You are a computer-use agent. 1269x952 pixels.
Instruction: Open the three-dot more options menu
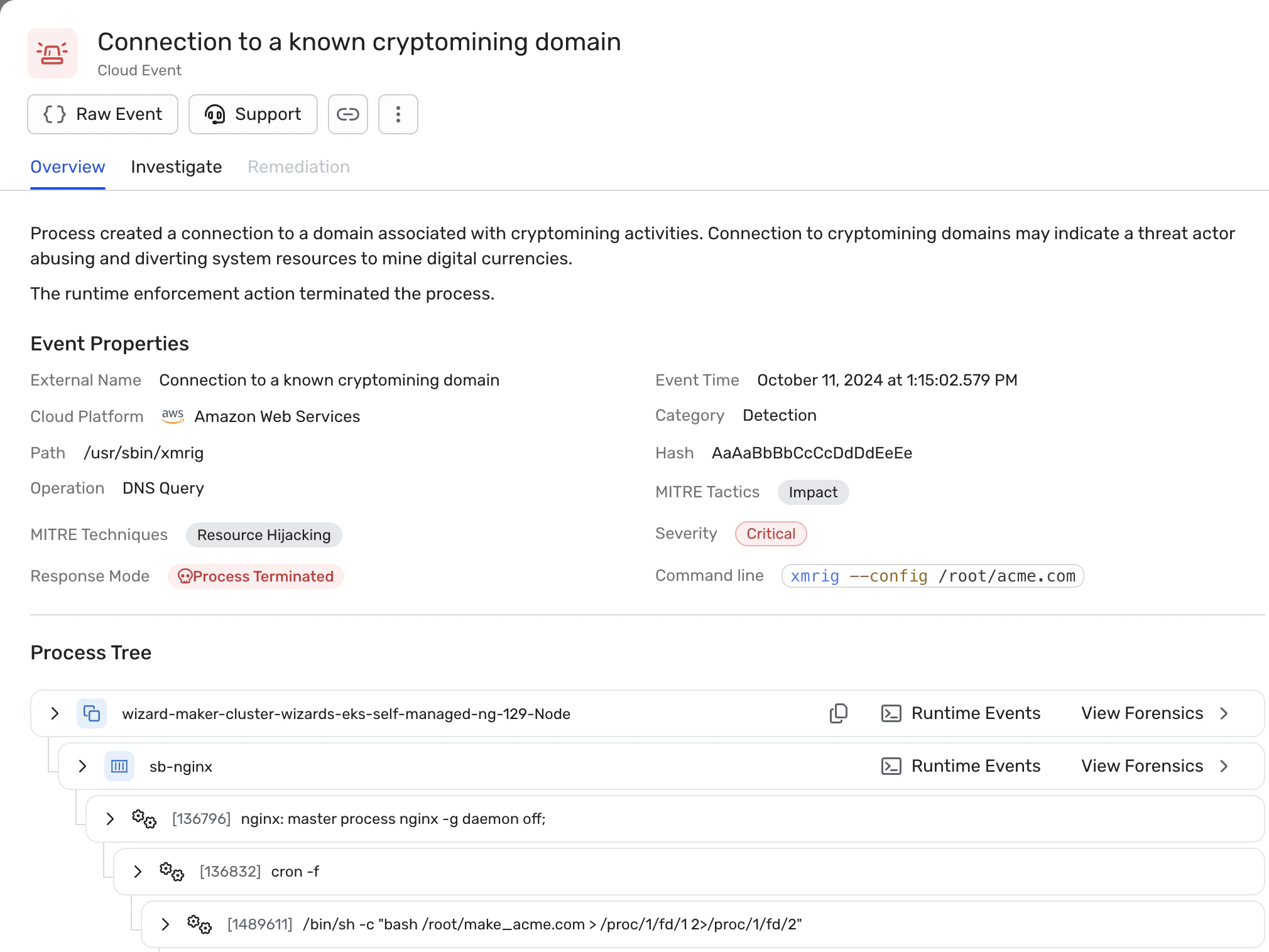(398, 114)
